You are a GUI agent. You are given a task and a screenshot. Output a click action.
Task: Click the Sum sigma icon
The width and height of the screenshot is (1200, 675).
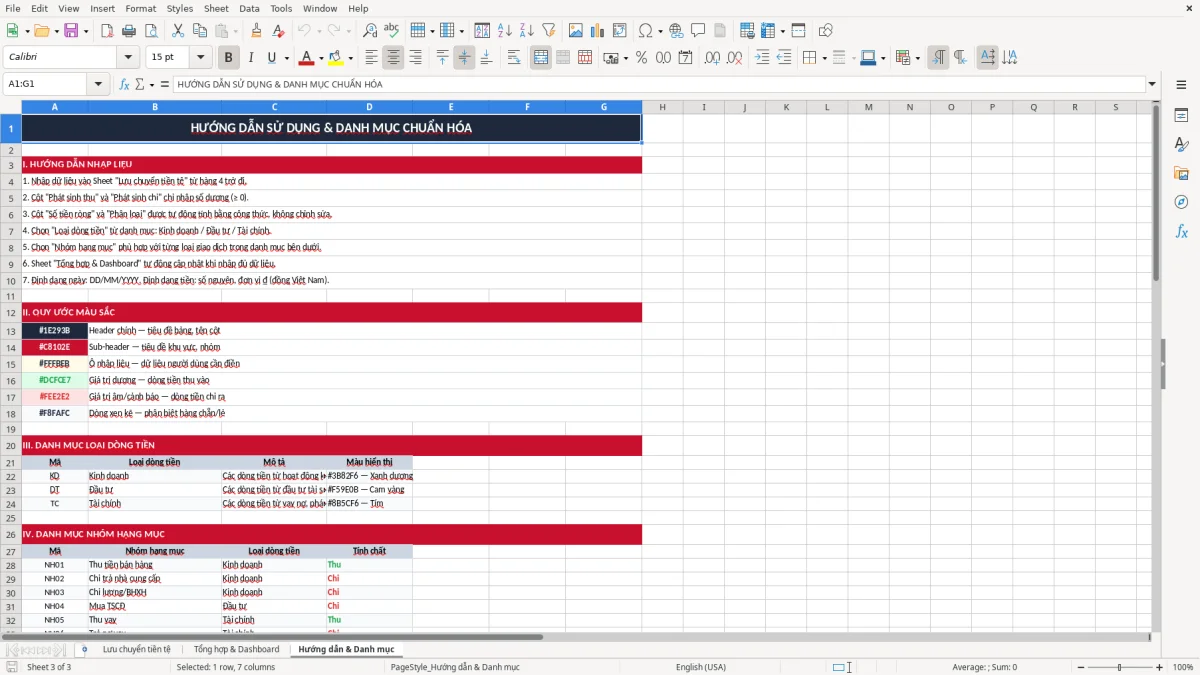point(139,84)
